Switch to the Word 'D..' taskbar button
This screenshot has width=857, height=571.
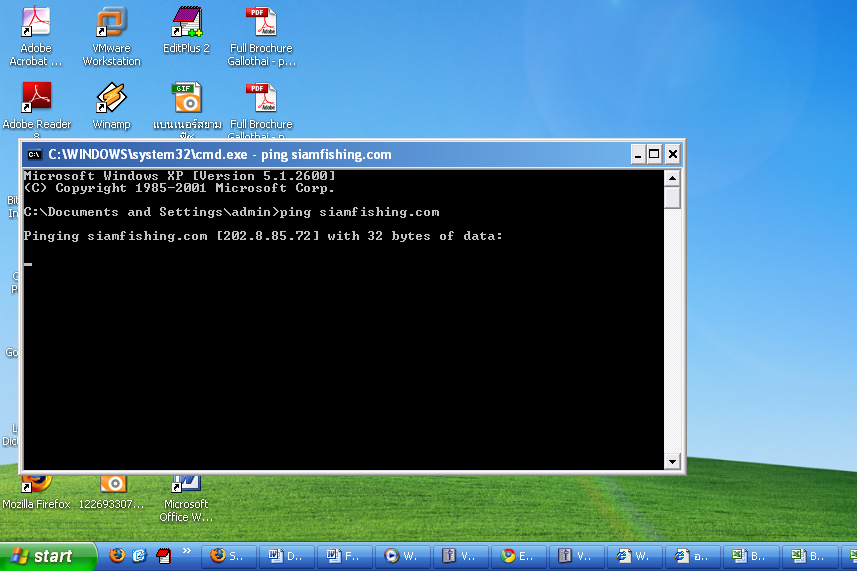tap(286, 556)
